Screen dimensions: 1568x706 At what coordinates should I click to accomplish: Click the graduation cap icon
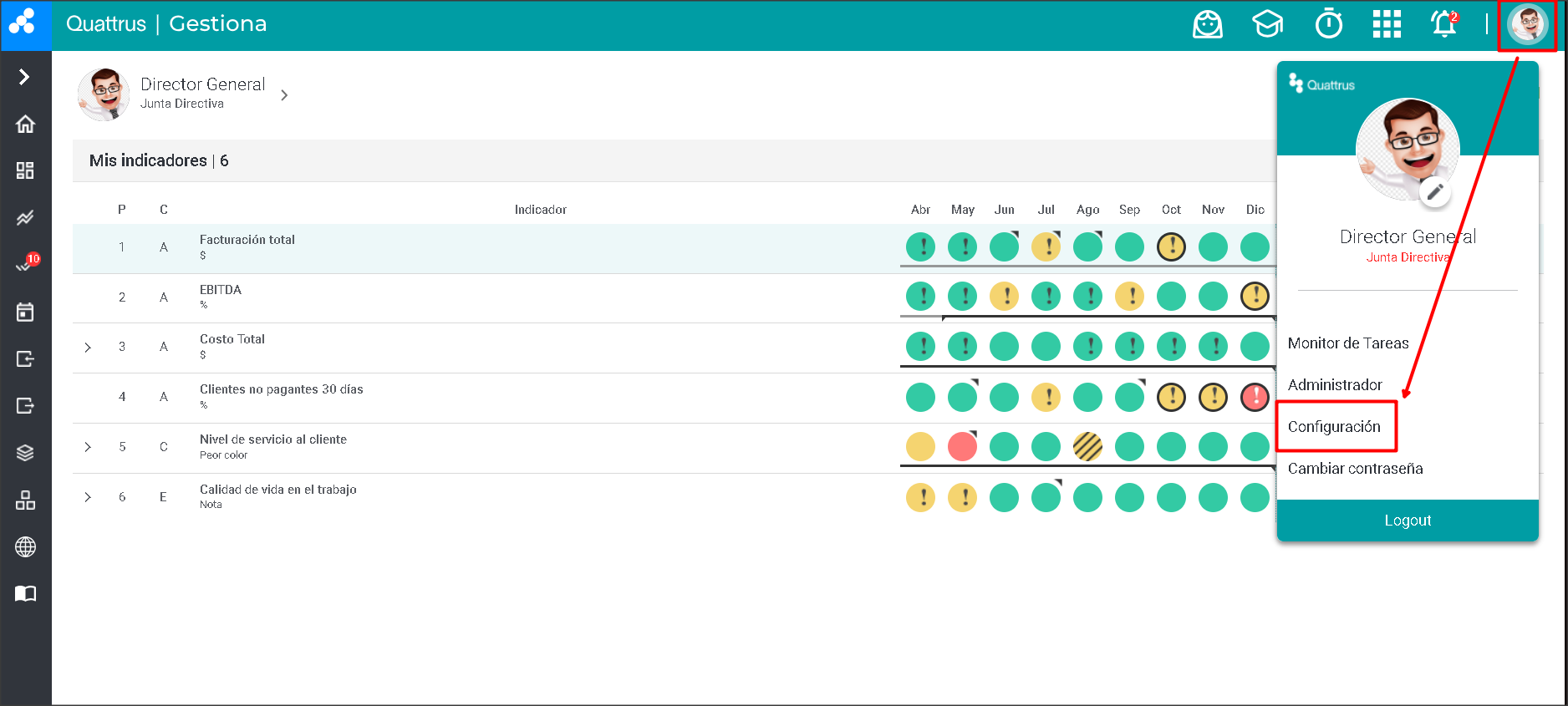tap(1267, 24)
